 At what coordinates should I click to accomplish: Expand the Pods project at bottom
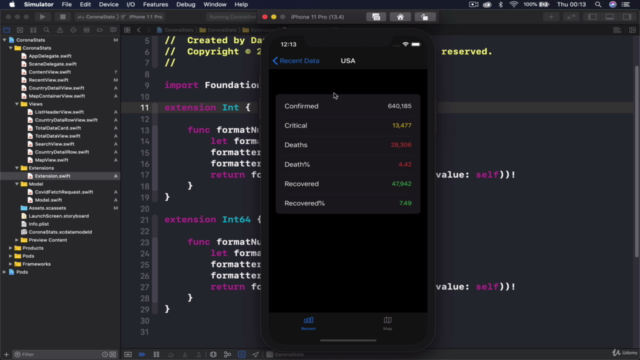point(4,272)
